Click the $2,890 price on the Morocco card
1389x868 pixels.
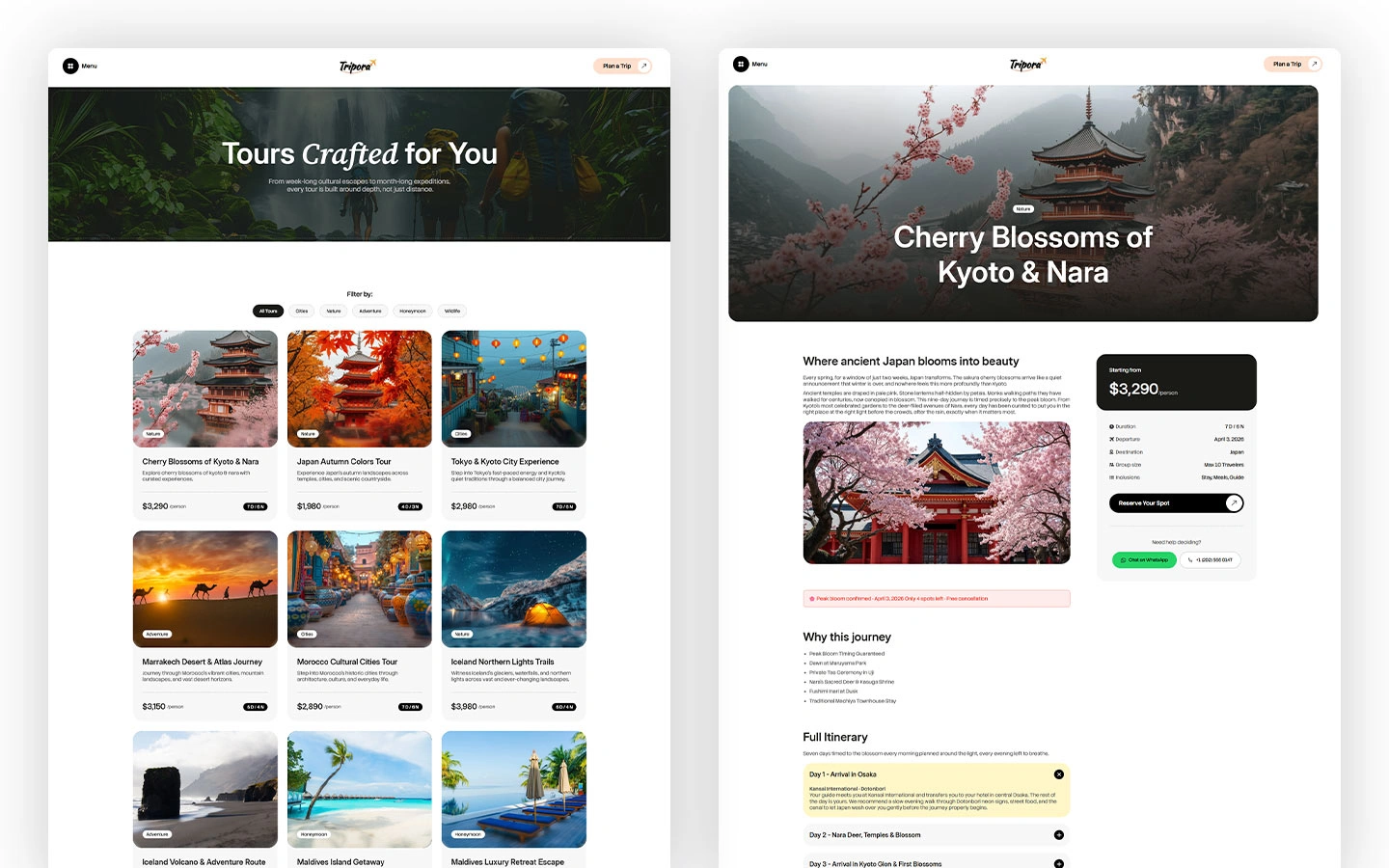coord(310,707)
